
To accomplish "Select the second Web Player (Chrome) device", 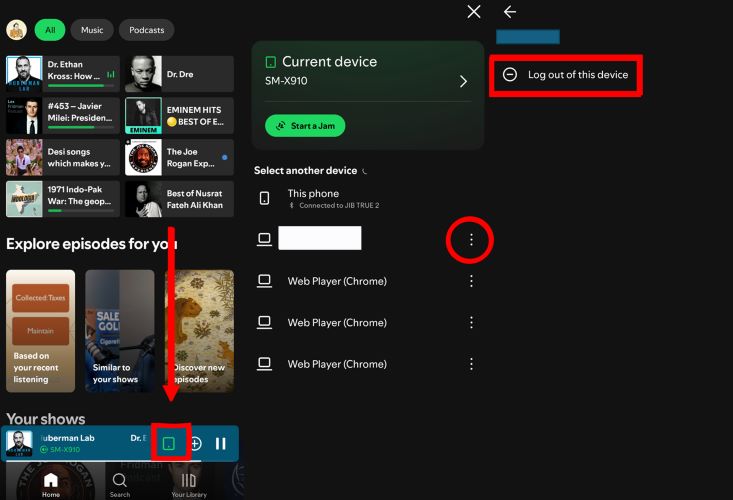I will pos(337,322).
